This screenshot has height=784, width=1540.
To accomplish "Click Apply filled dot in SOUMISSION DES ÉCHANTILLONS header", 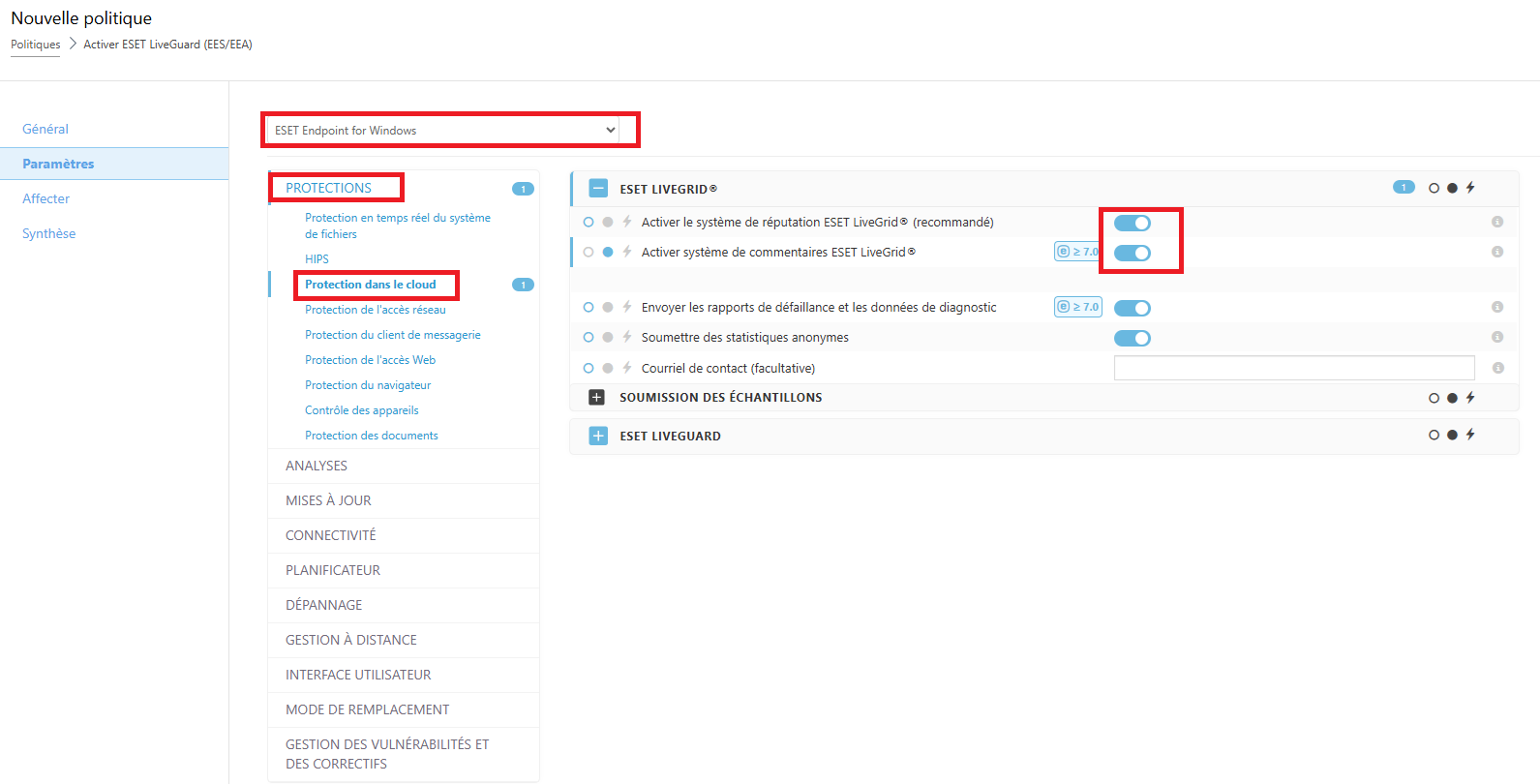I will point(1452,398).
